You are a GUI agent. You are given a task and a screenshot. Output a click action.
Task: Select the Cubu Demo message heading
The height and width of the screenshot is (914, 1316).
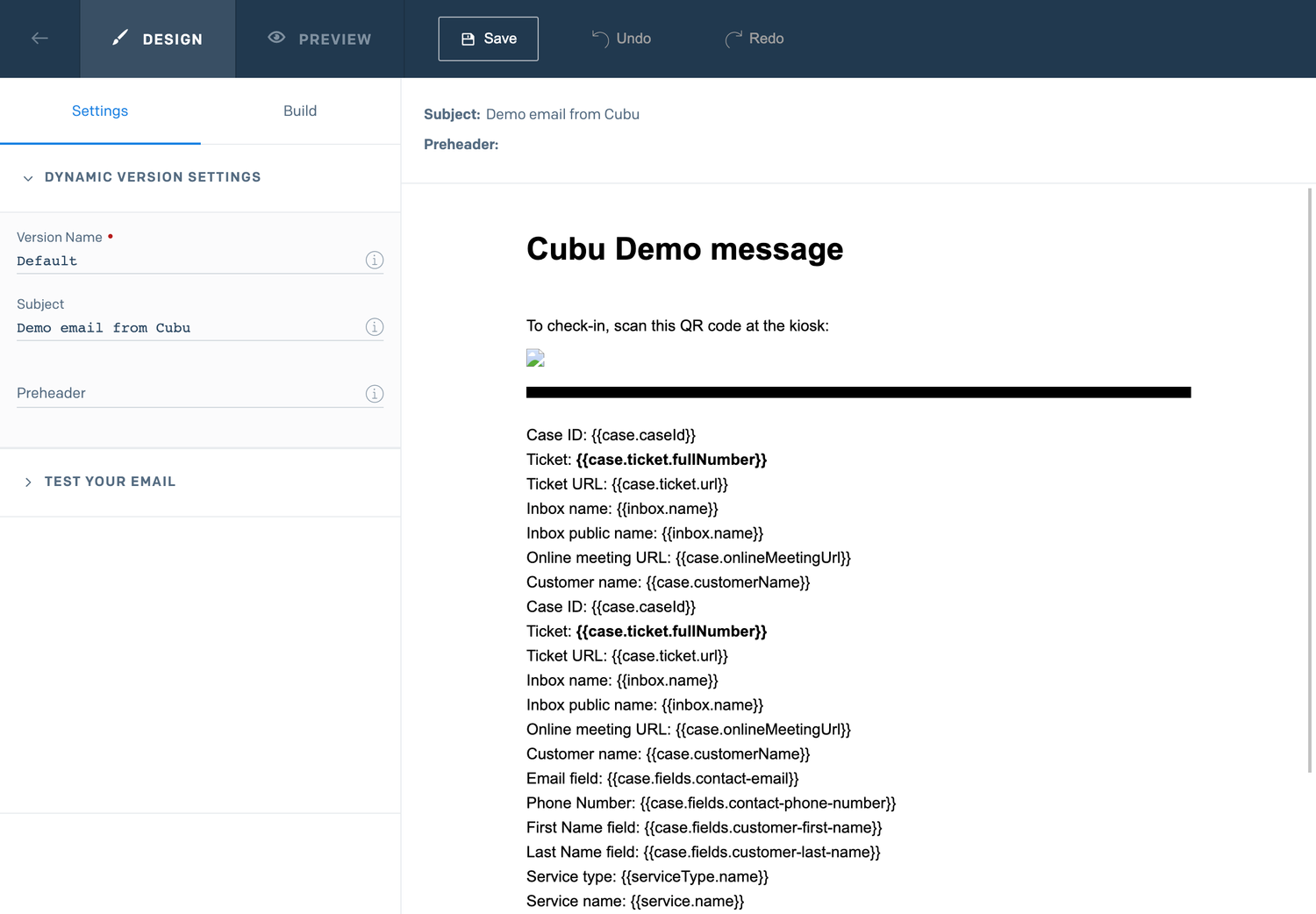pos(684,249)
